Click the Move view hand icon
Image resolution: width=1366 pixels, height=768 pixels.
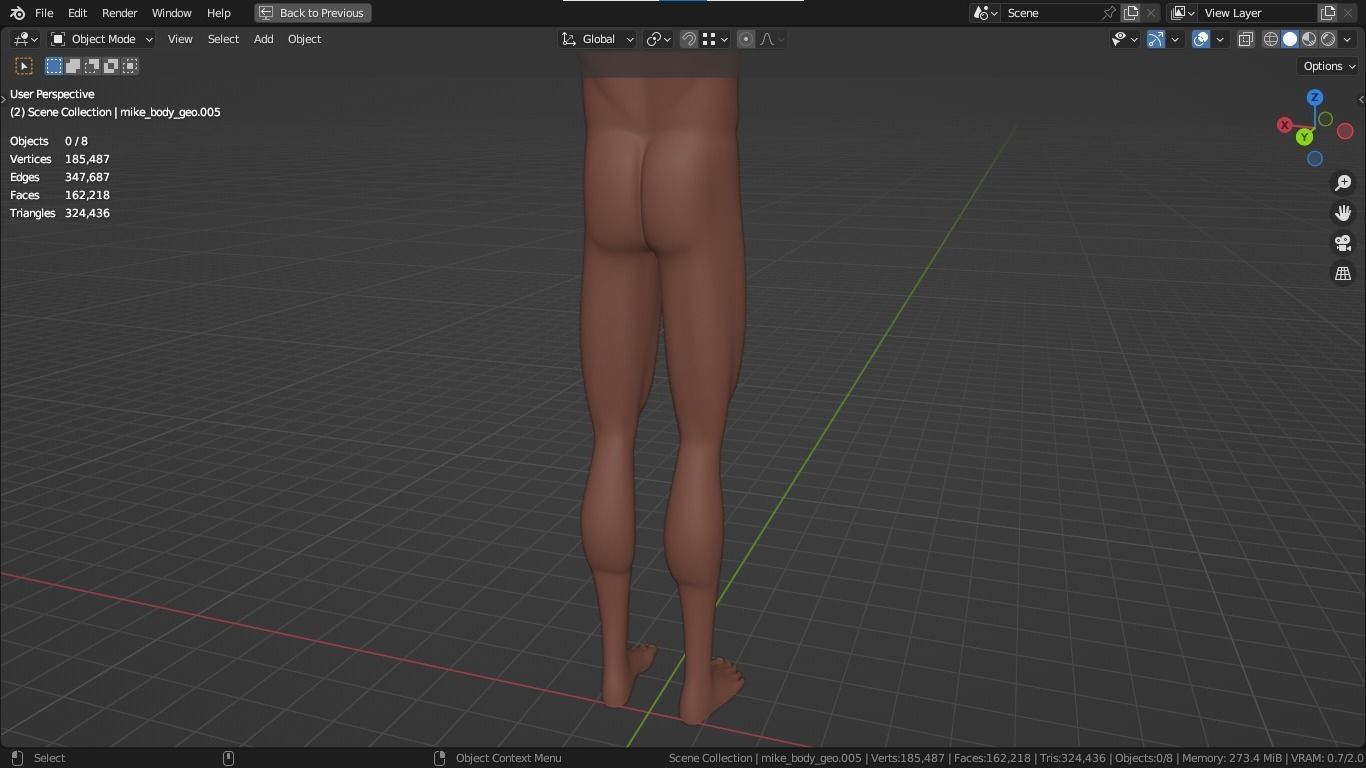point(1343,213)
